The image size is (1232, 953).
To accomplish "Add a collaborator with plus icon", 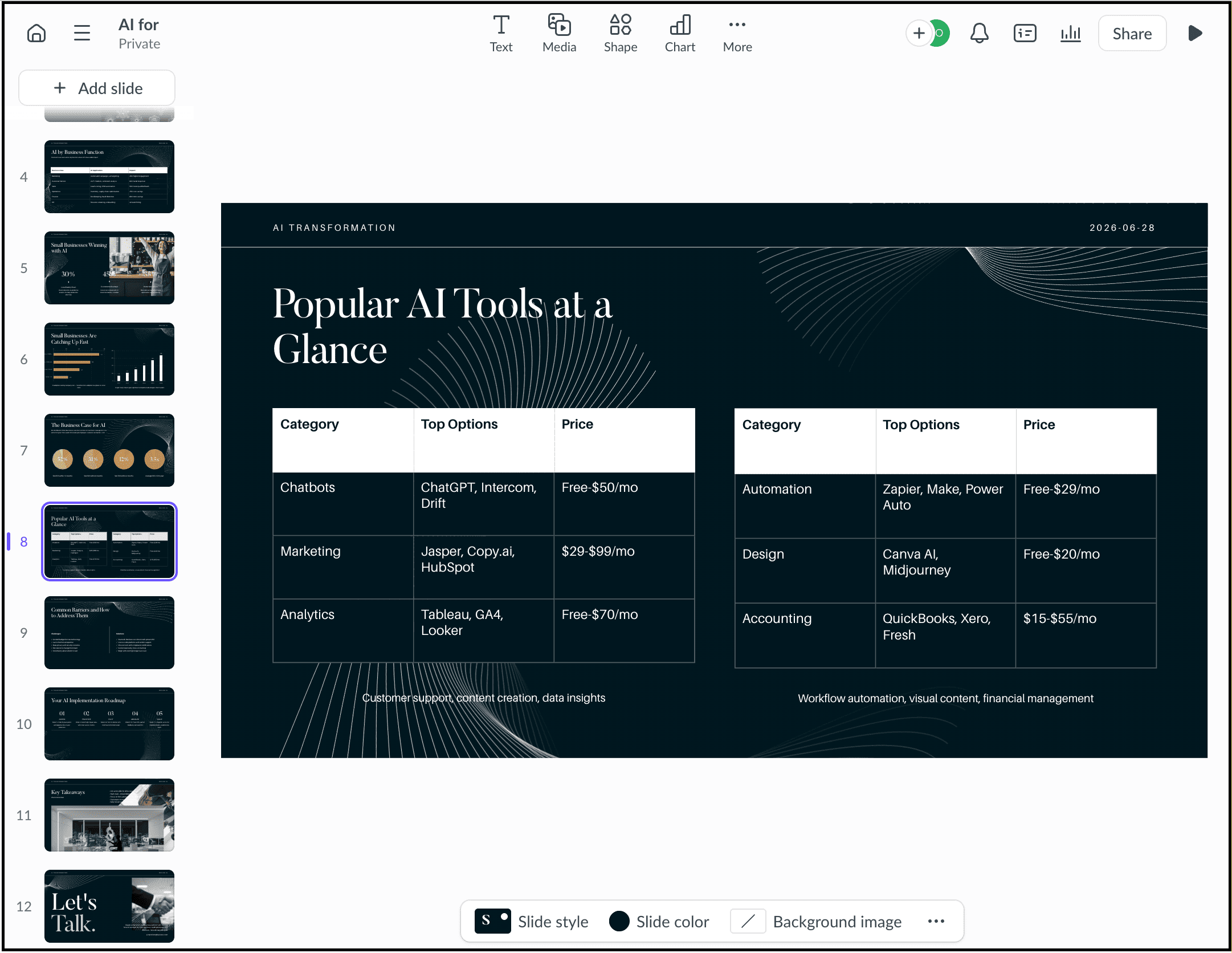I will coord(919,33).
